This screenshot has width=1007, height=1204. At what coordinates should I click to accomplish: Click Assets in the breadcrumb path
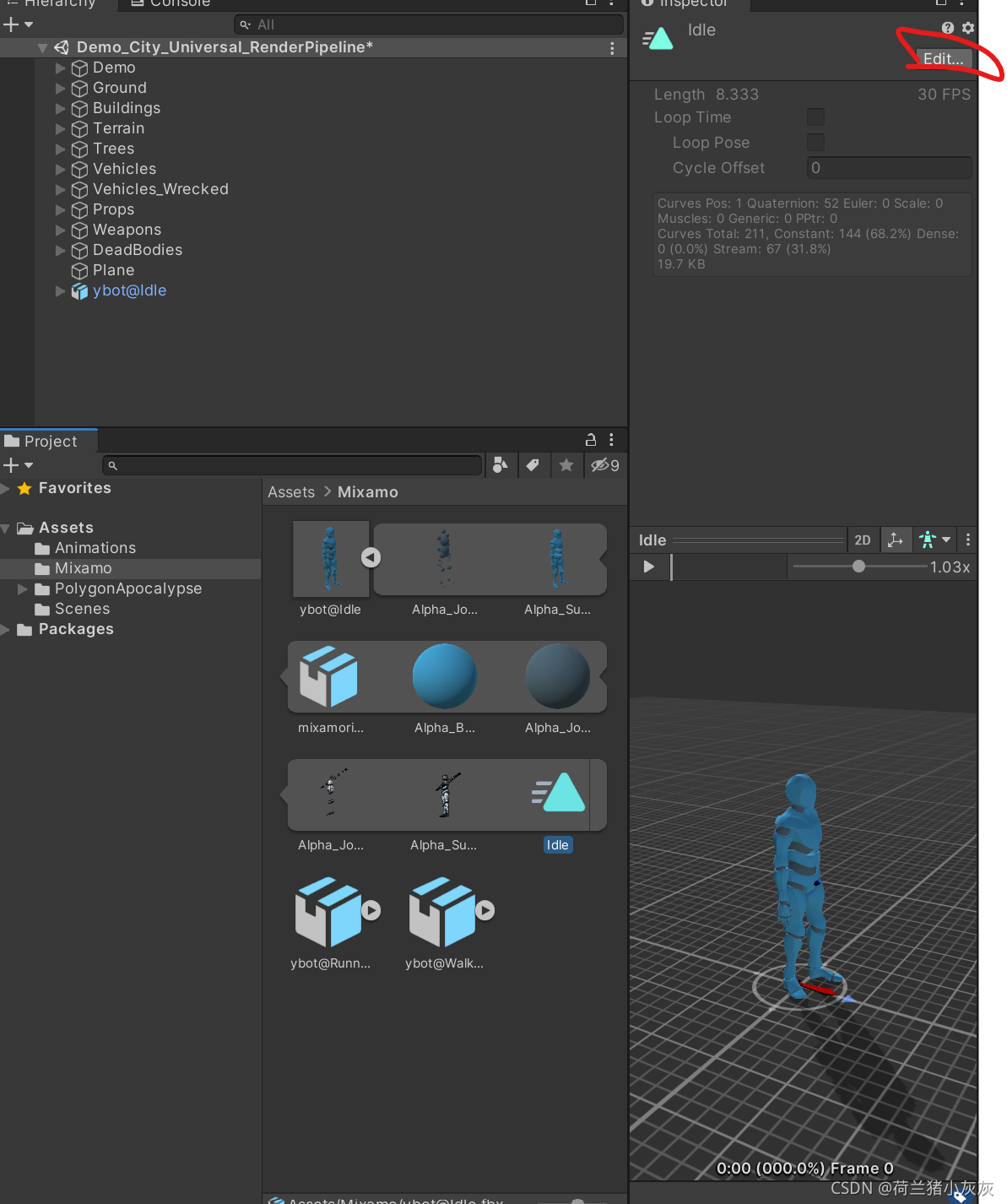(x=291, y=492)
